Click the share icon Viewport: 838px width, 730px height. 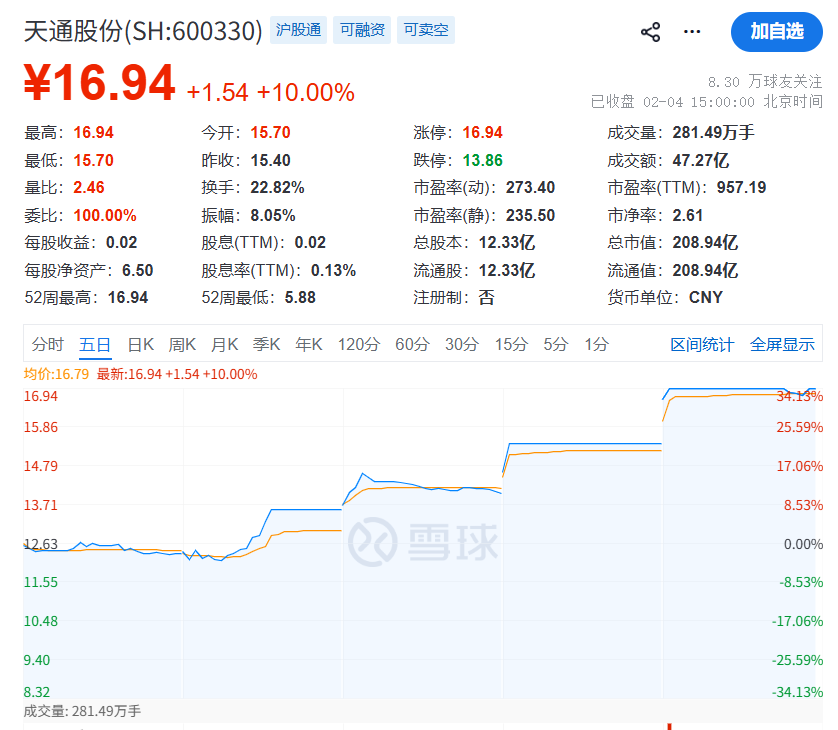pos(651,32)
